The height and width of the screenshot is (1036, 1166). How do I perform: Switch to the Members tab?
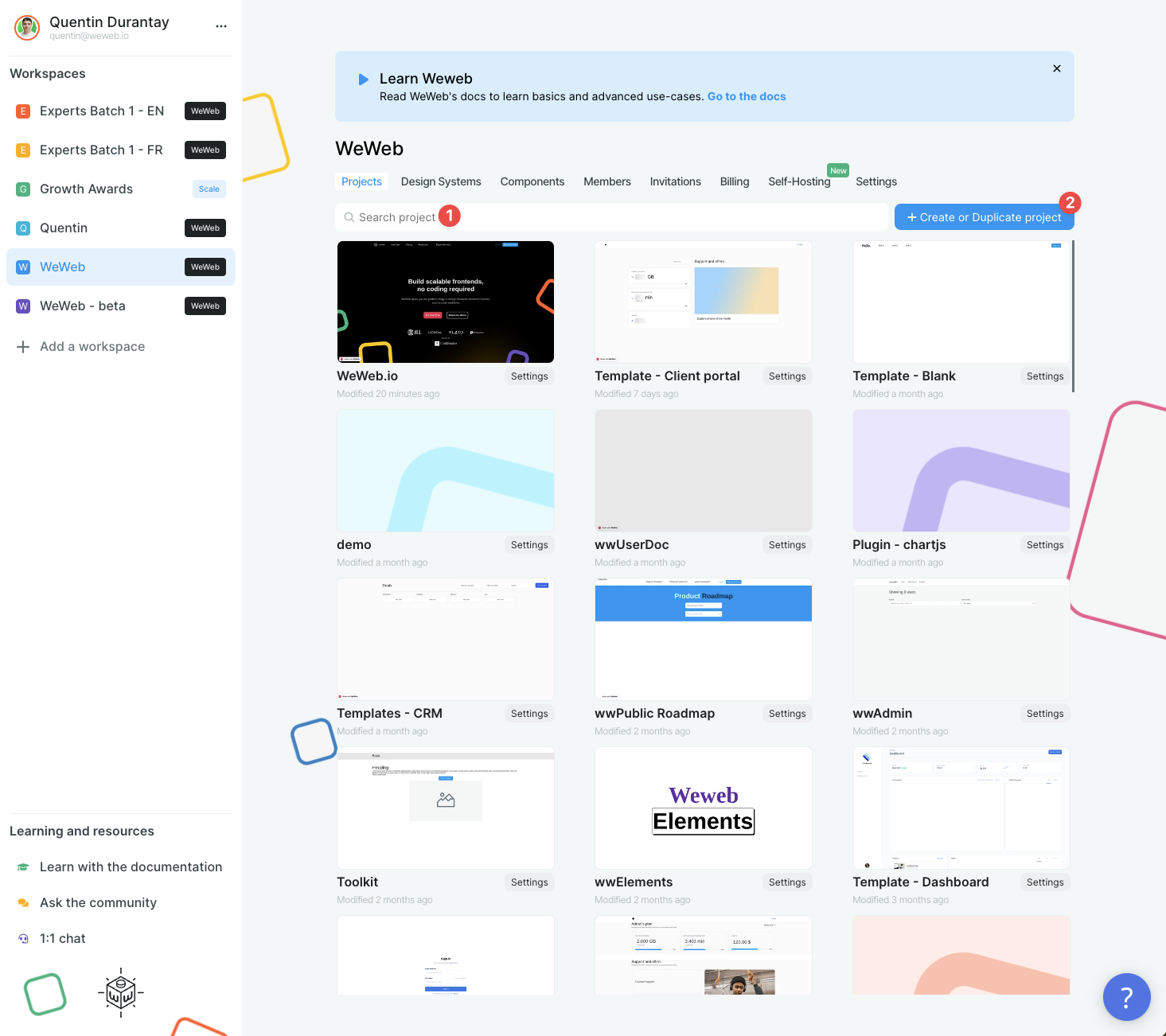click(x=606, y=181)
